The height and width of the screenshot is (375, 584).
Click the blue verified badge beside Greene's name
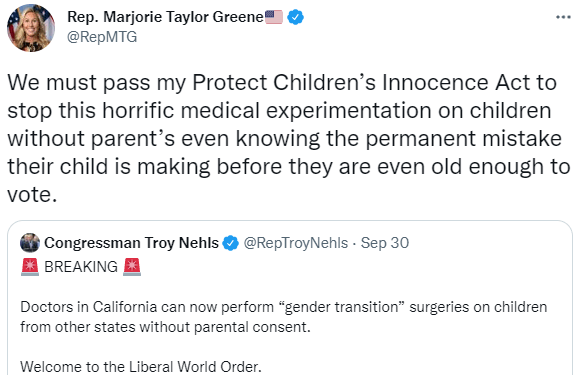coord(296,18)
